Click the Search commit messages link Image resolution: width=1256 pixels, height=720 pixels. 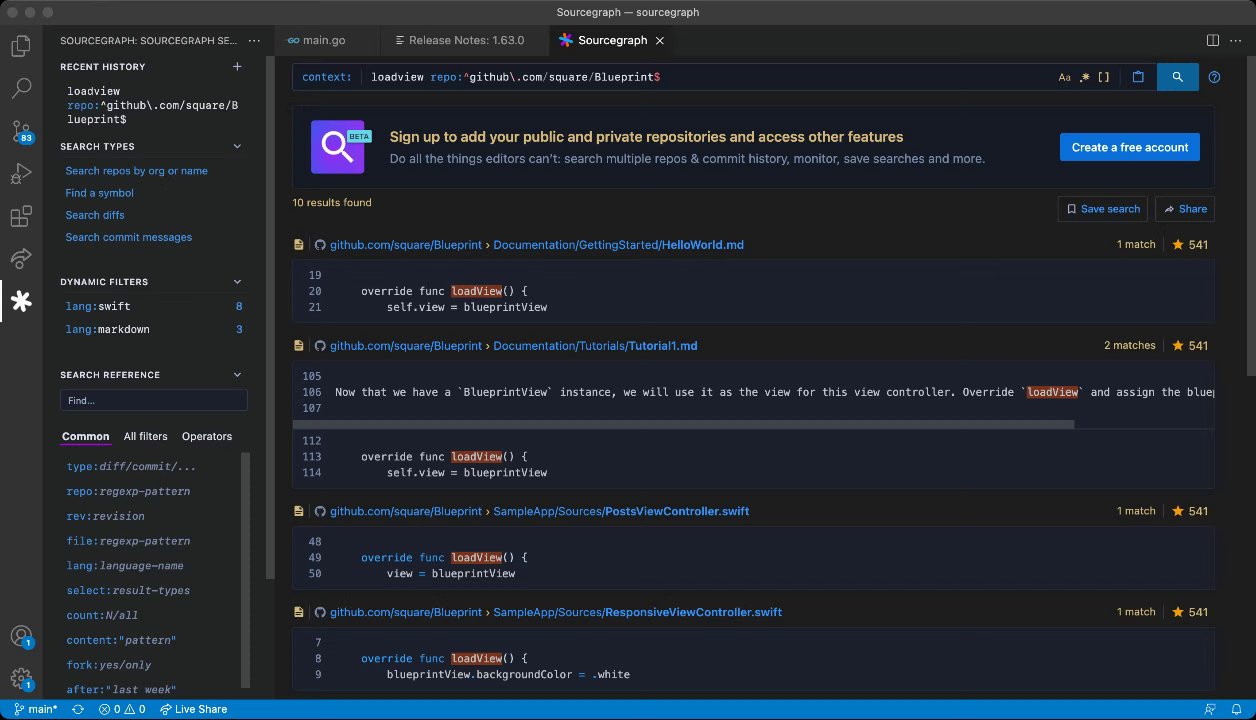click(x=129, y=237)
